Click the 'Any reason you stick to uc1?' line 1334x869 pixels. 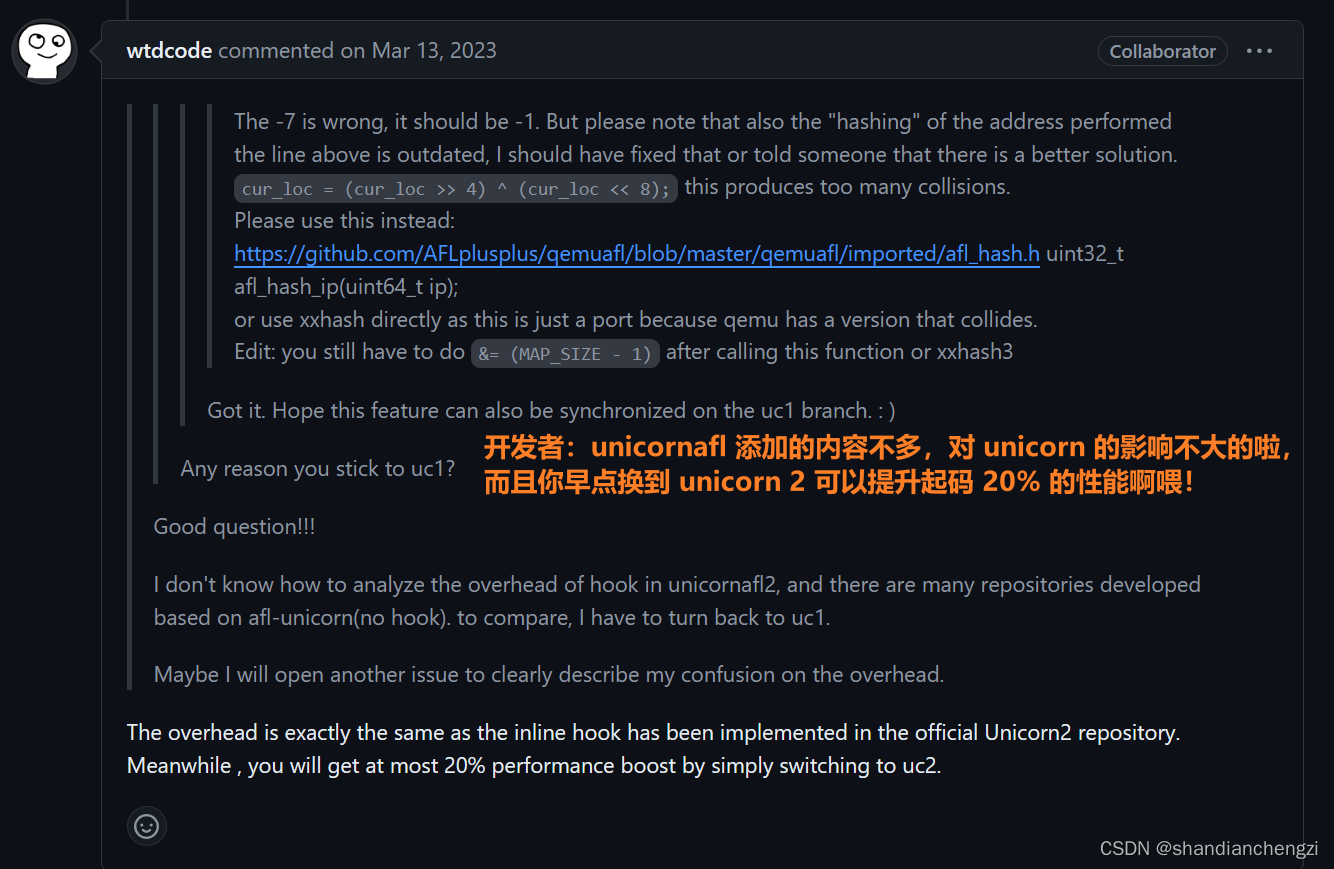pyautogui.click(x=317, y=468)
